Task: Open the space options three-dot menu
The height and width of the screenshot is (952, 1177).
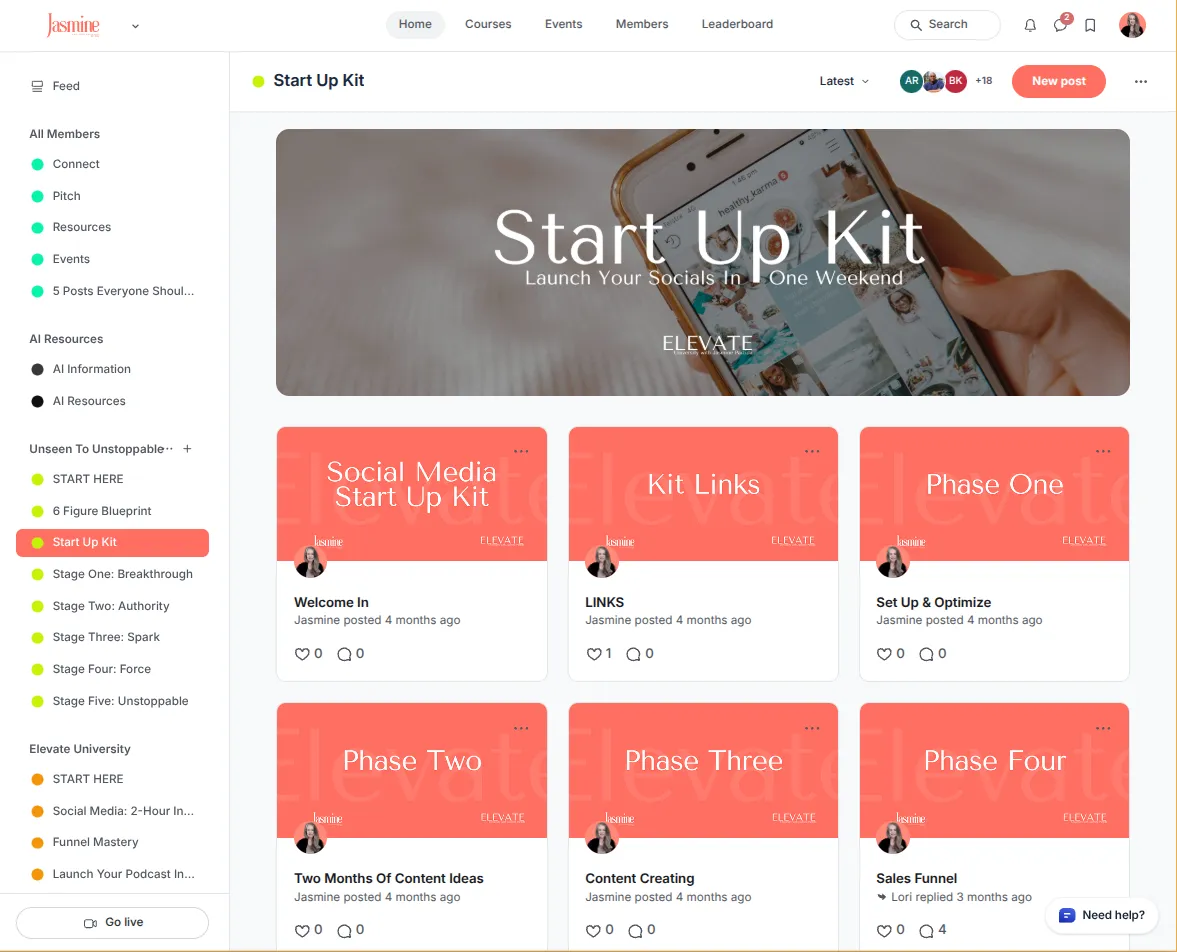Action: coord(1140,81)
